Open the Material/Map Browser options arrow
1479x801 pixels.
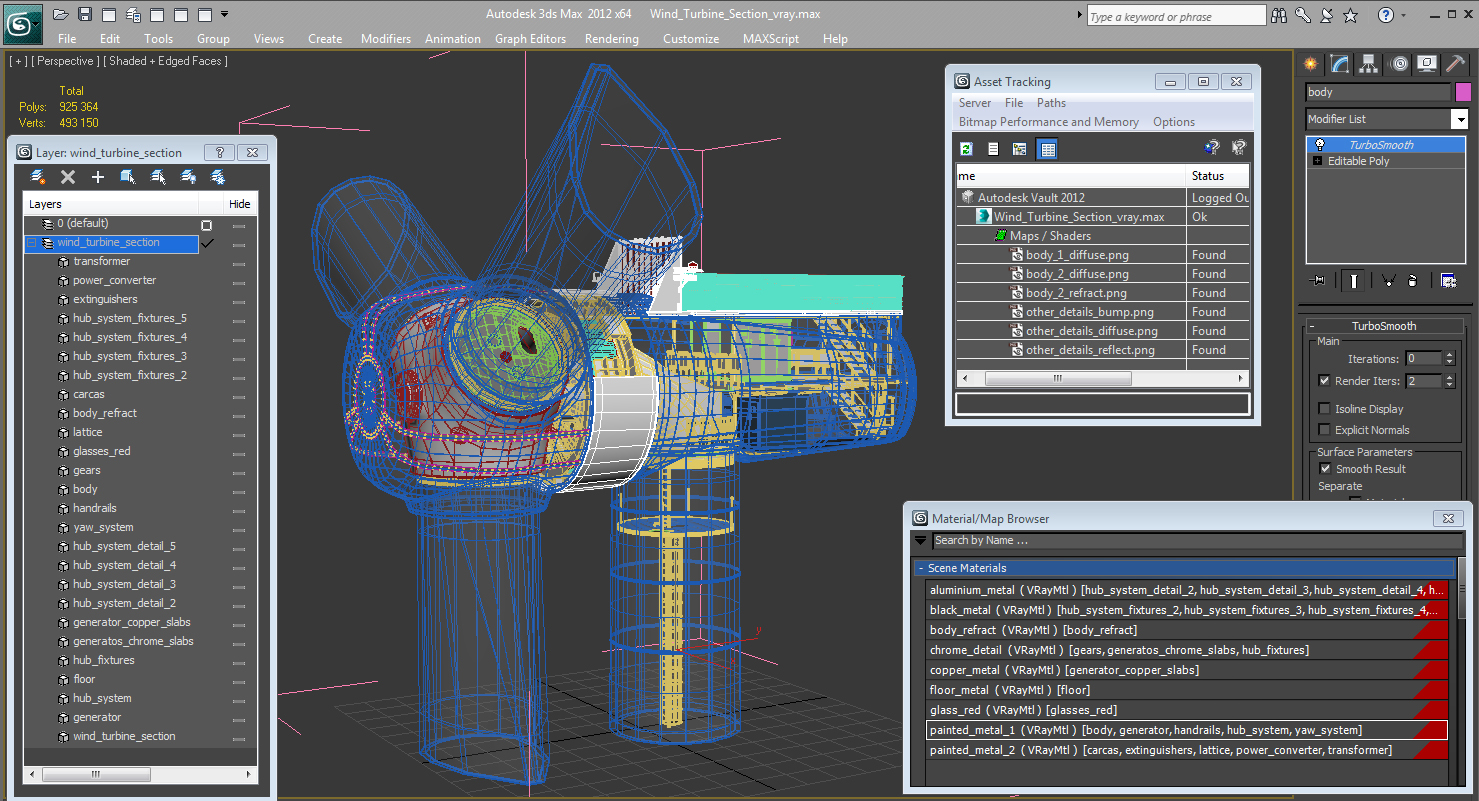tap(921, 541)
